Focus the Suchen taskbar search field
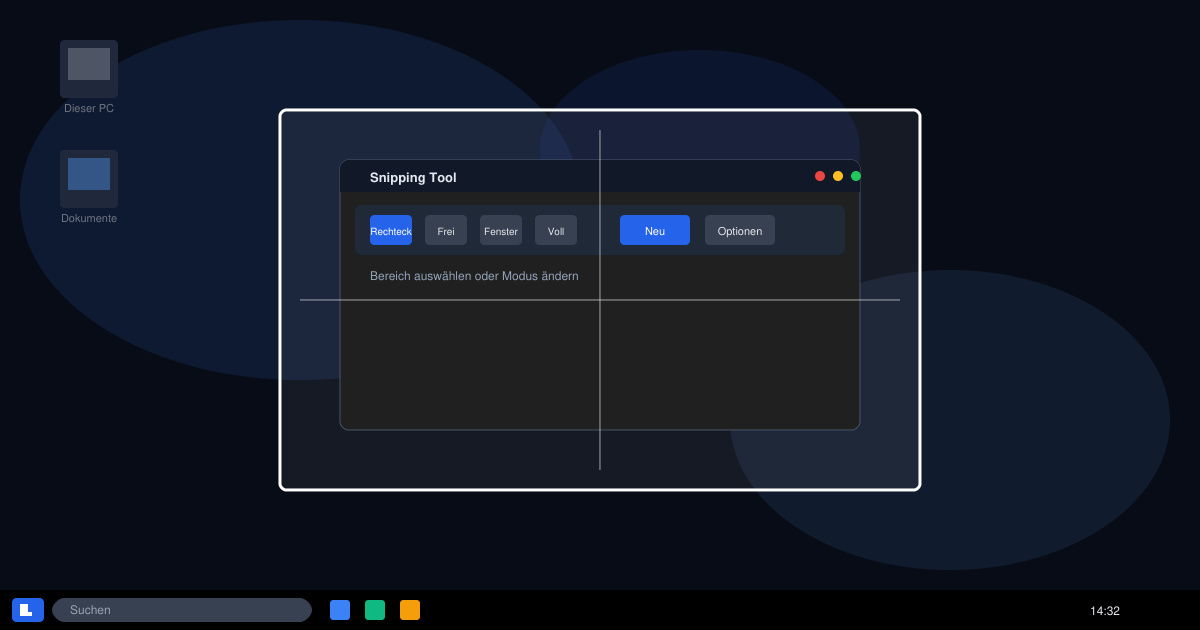 [x=182, y=610]
